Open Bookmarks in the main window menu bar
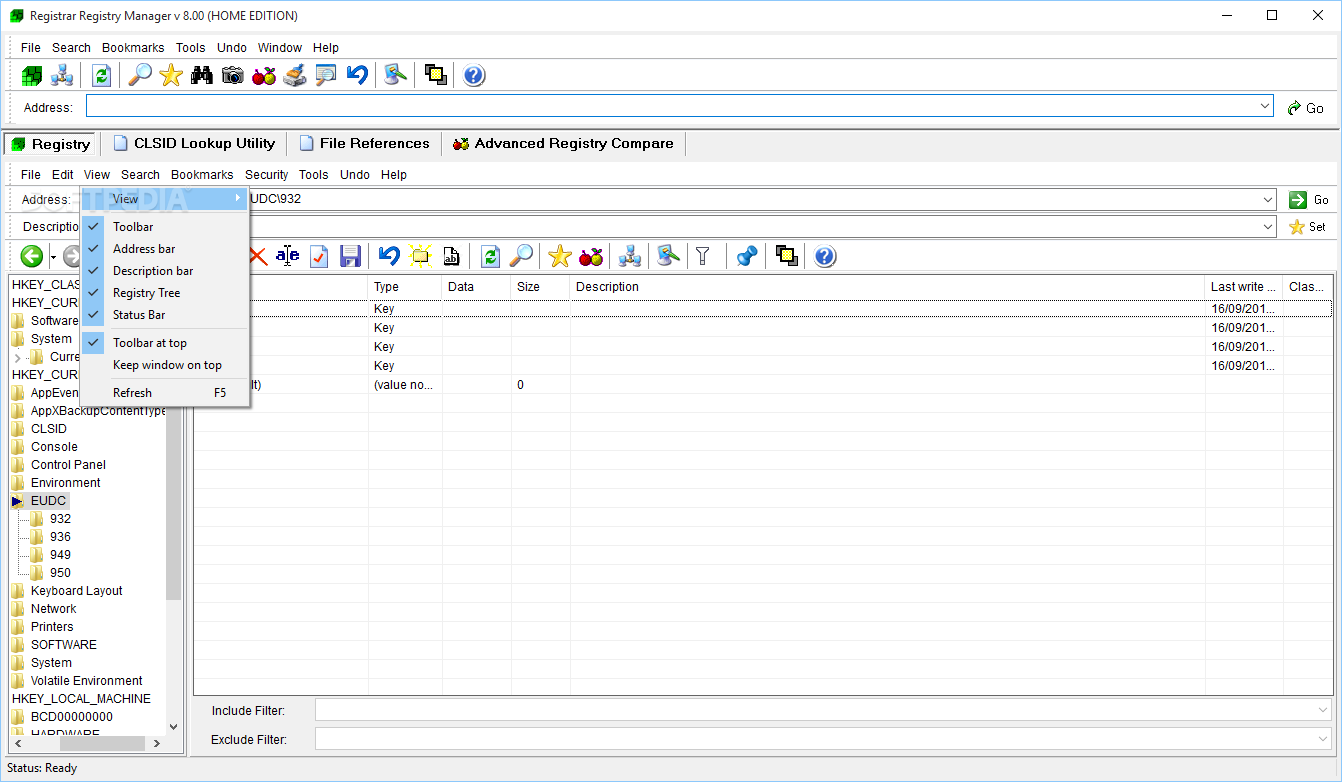This screenshot has height=782, width=1342. pyautogui.click(x=133, y=48)
